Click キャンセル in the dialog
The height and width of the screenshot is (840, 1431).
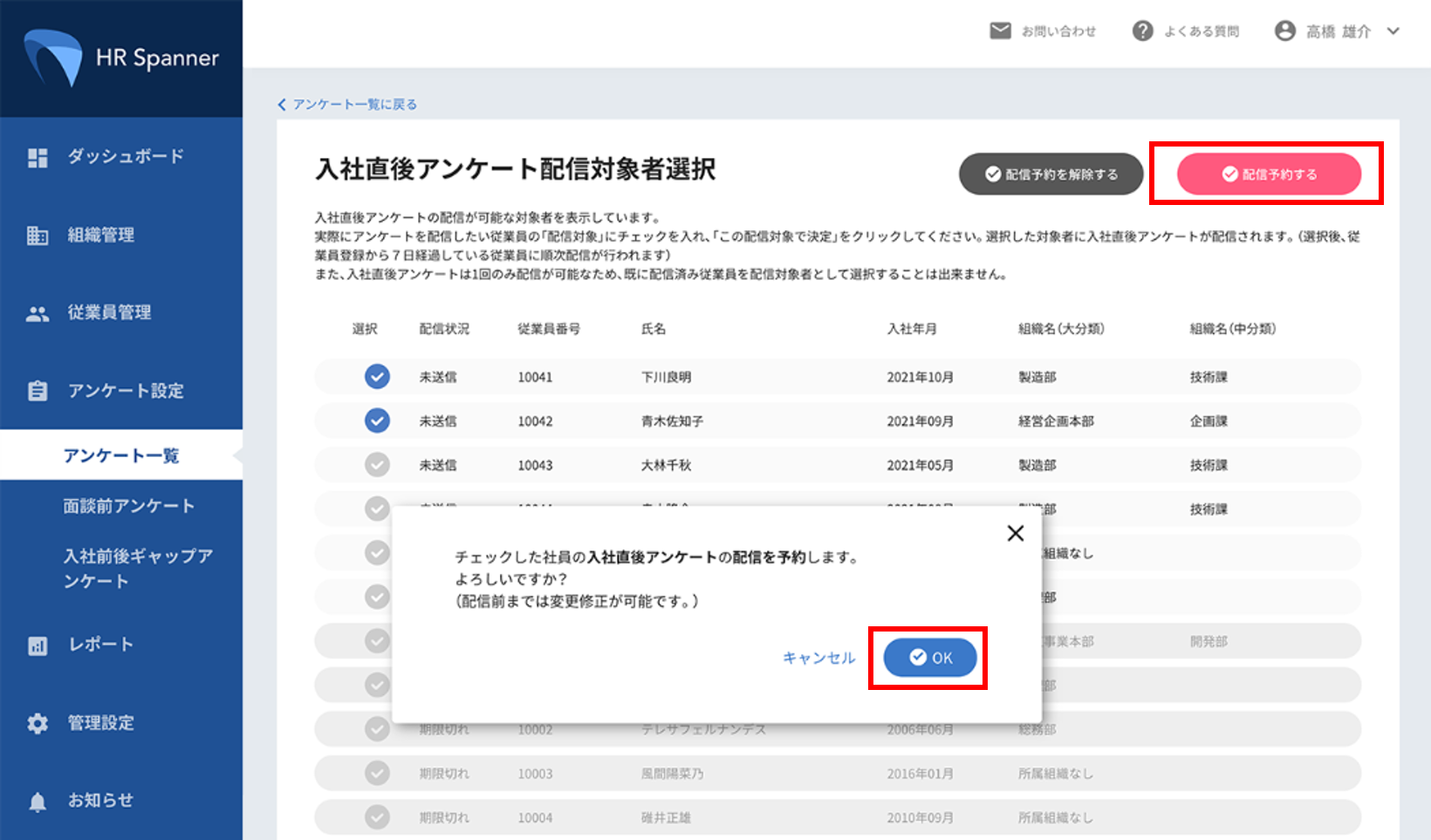coord(818,659)
